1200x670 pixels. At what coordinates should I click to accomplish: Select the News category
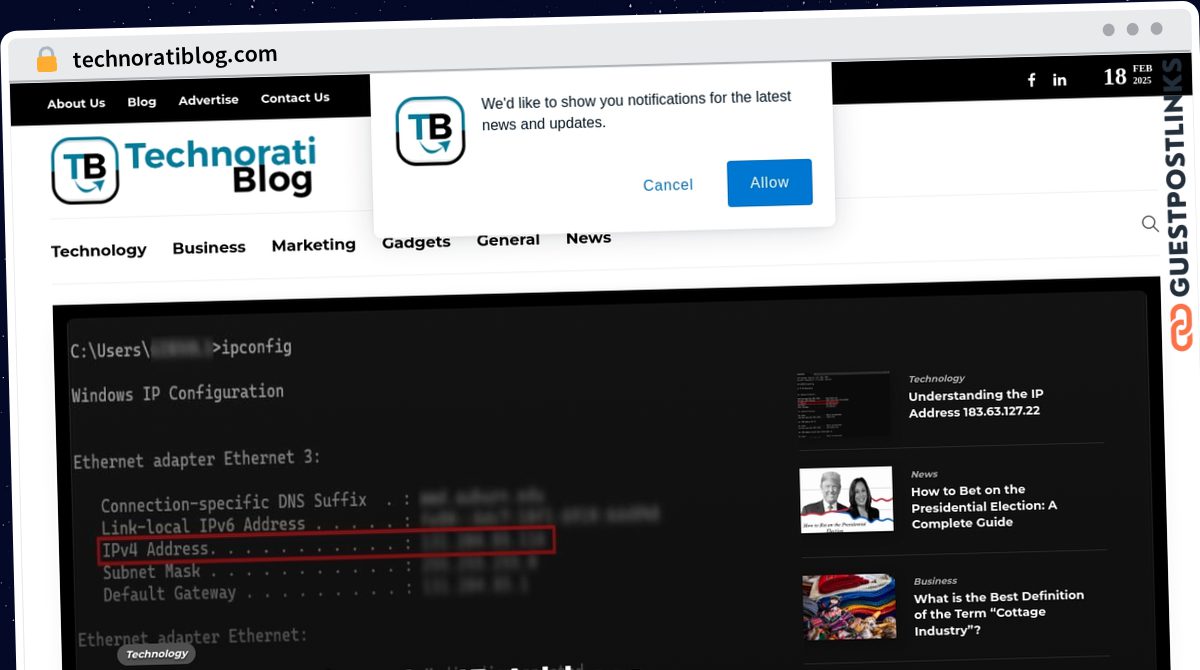click(x=588, y=238)
